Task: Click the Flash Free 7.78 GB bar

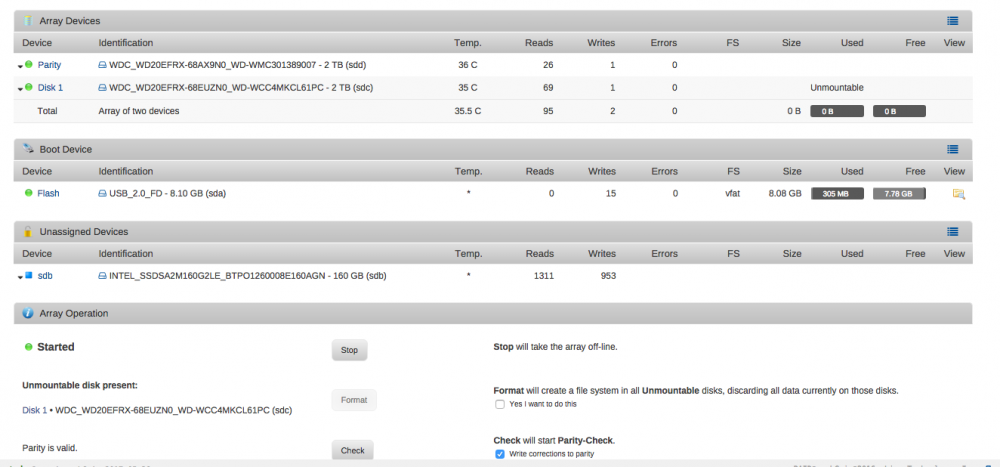Action: [x=899, y=194]
